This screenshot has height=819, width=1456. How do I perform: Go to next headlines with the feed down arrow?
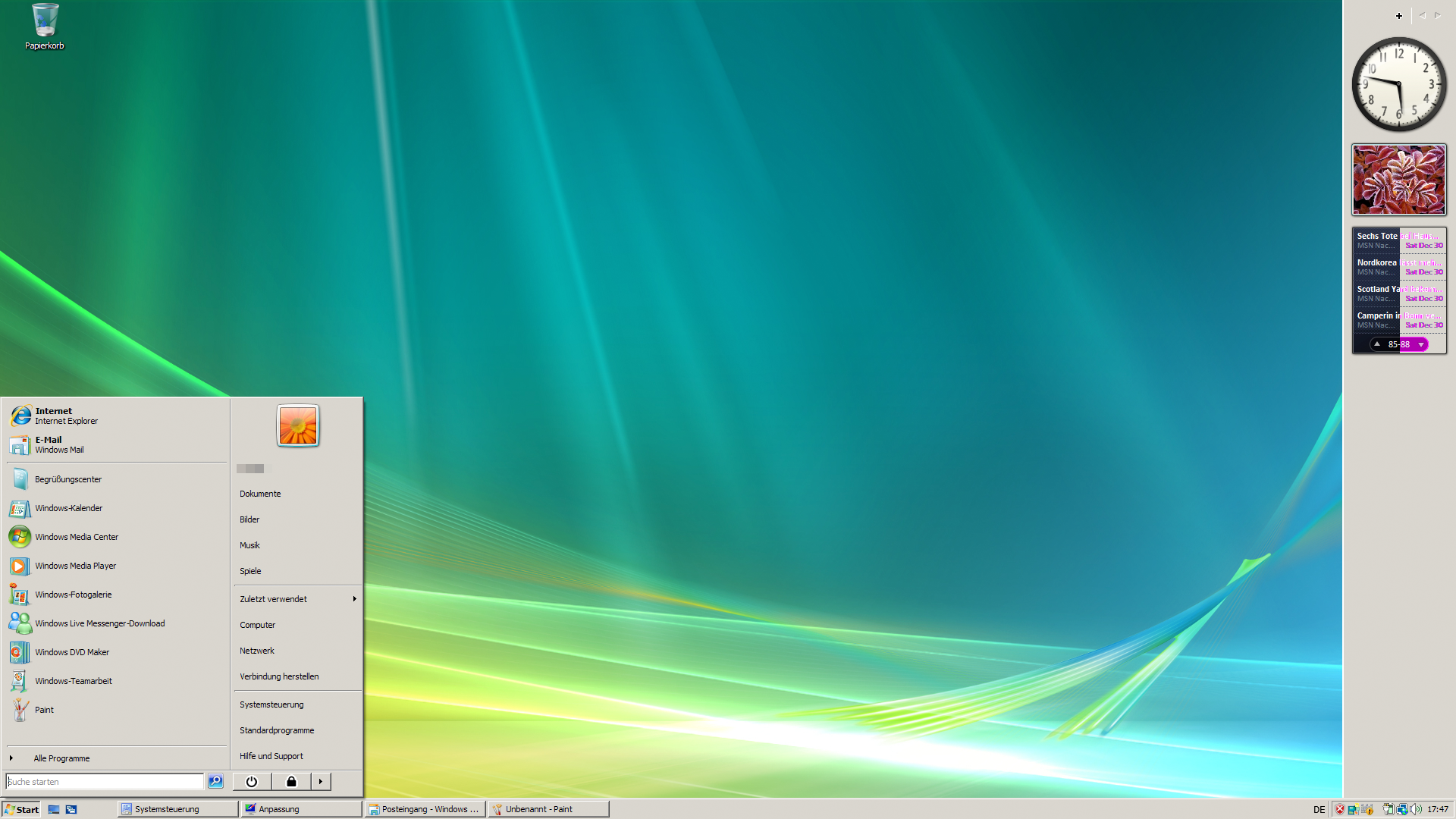click(1421, 344)
